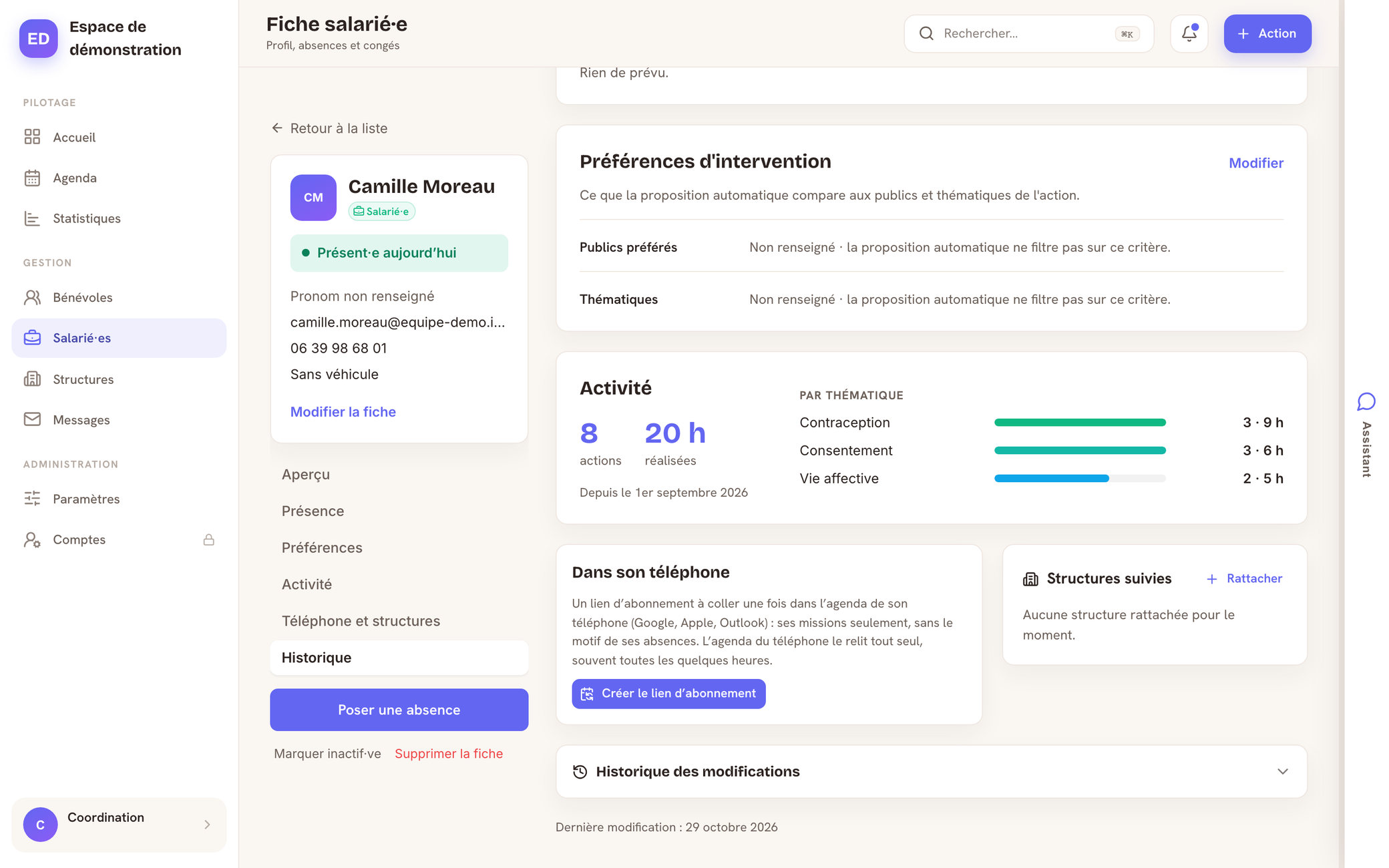Click the Bénévoles people icon
The width and height of the screenshot is (1389, 868).
click(32, 297)
